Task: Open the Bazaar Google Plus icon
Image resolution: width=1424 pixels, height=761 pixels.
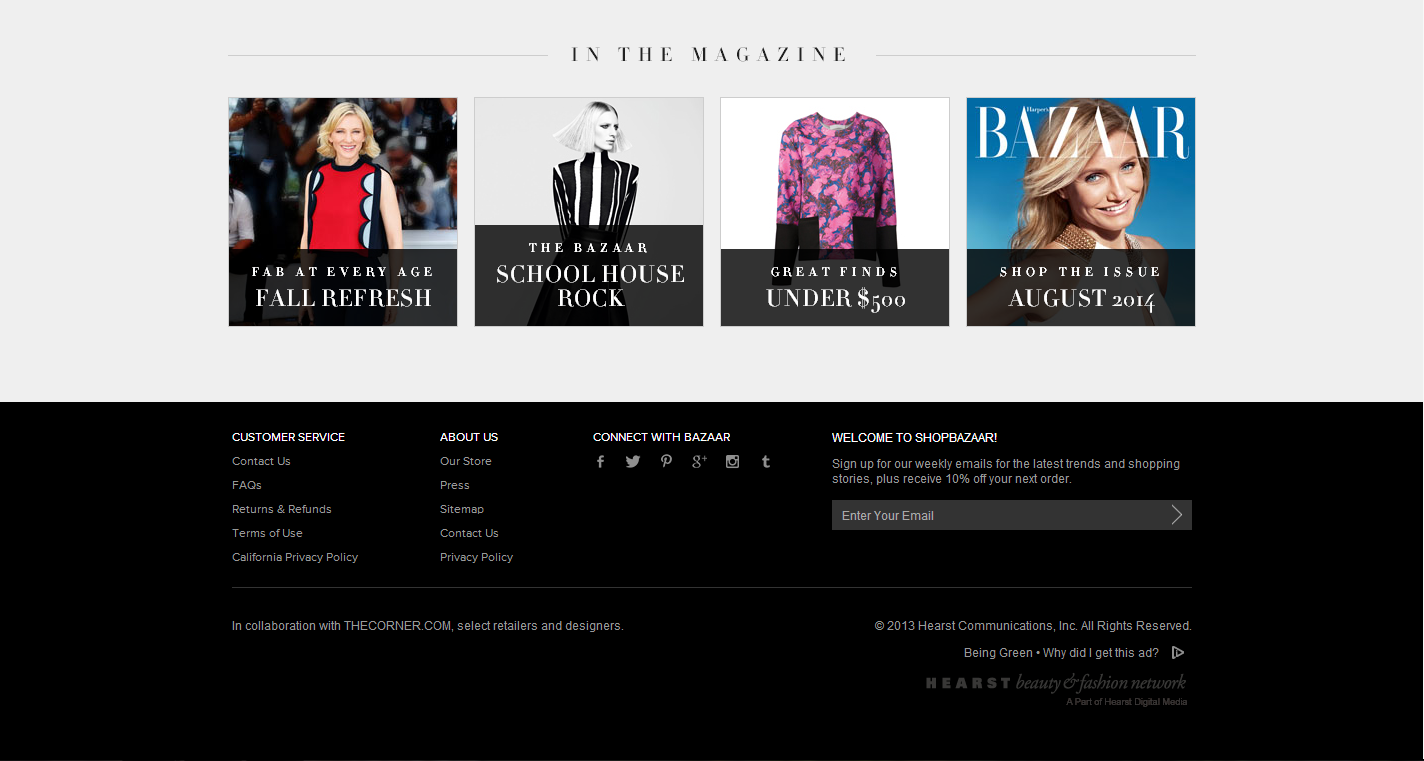Action: coord(699,461)
